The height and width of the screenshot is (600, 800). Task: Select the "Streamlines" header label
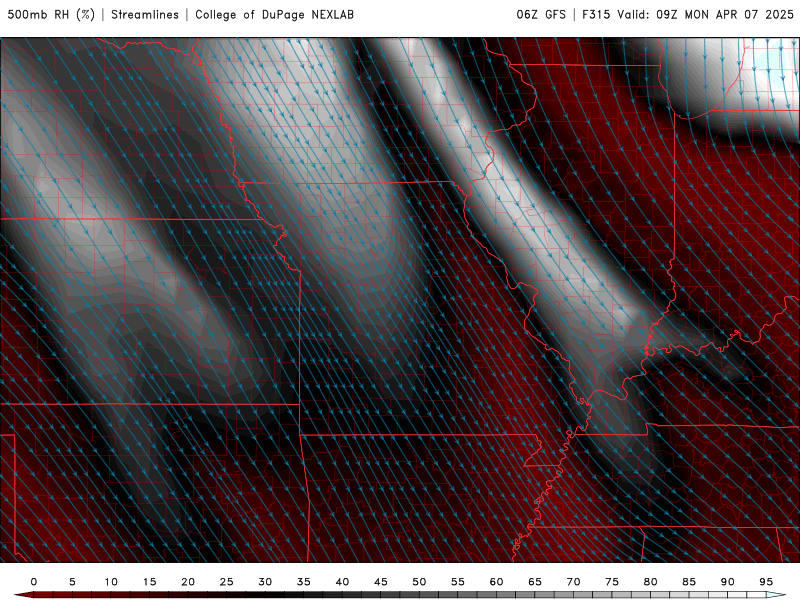pyautogui.click(x=145, y=14)
